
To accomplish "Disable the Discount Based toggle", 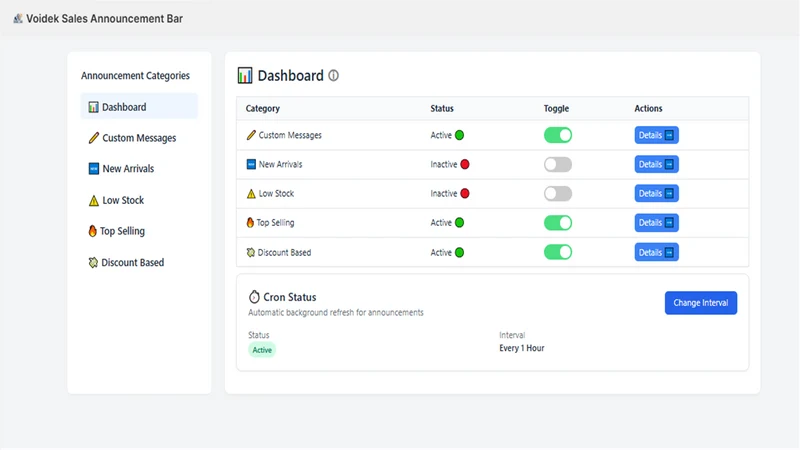I will tap(558, 252).
